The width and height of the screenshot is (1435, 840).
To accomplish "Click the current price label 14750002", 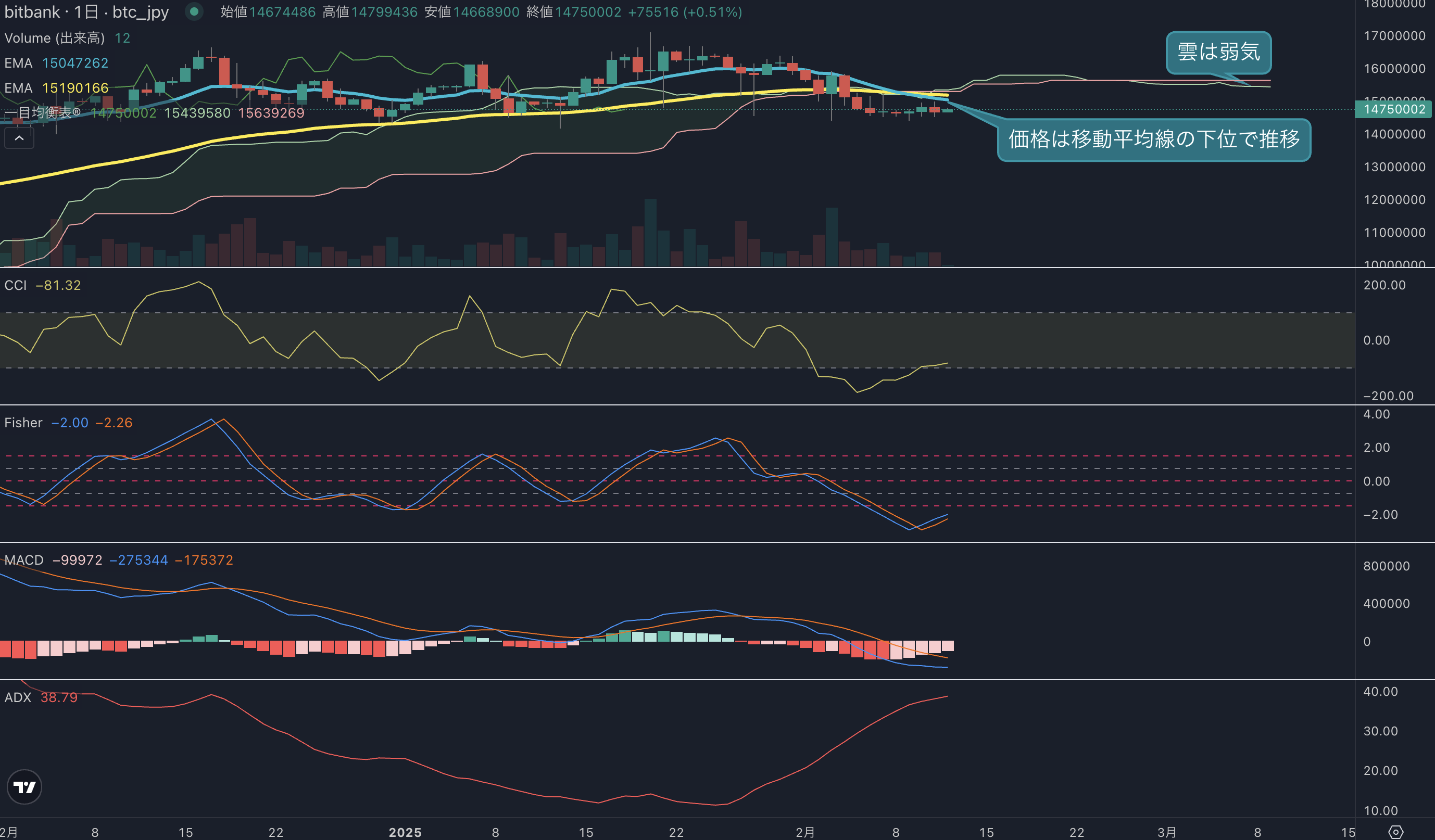I will click(x=1393, y=109).
